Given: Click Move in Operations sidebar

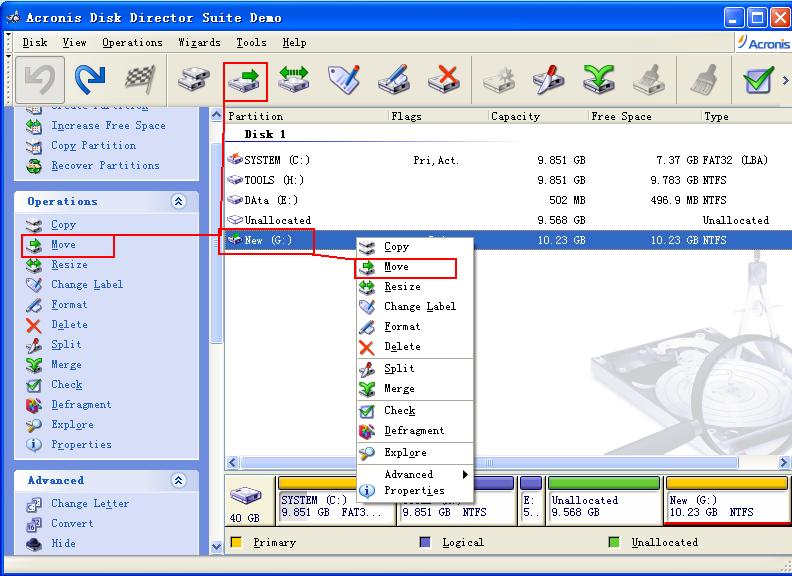Looking at the screenshot, I should click(x=63, y=245).
